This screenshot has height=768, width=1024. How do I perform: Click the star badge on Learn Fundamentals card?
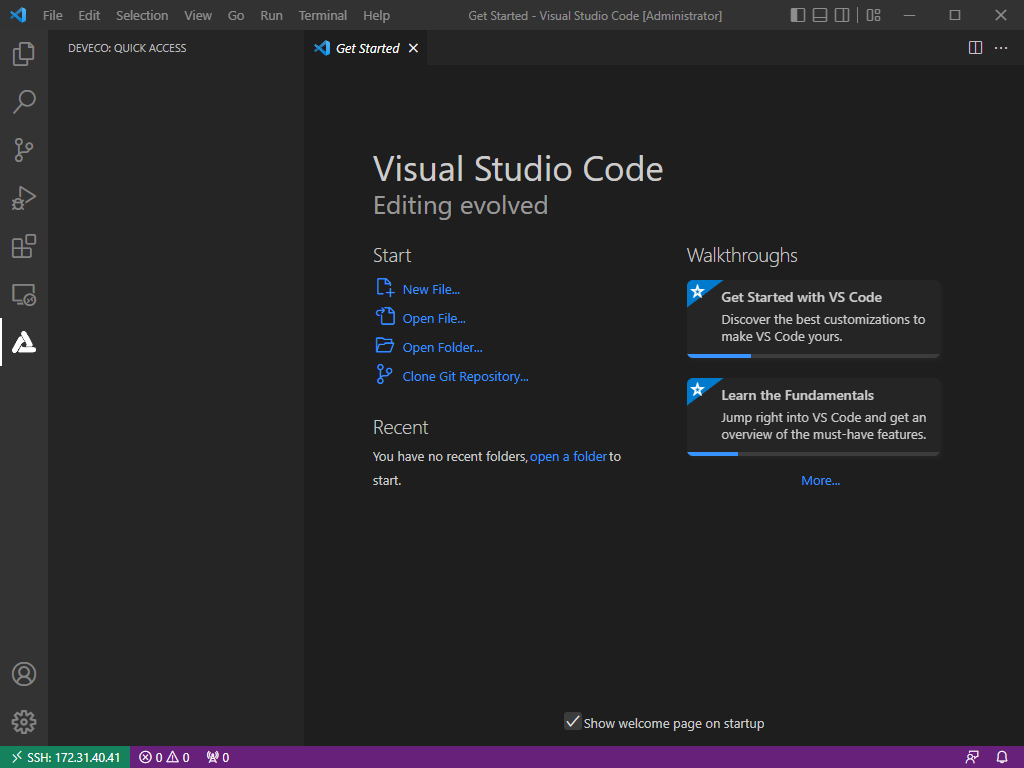697,389
